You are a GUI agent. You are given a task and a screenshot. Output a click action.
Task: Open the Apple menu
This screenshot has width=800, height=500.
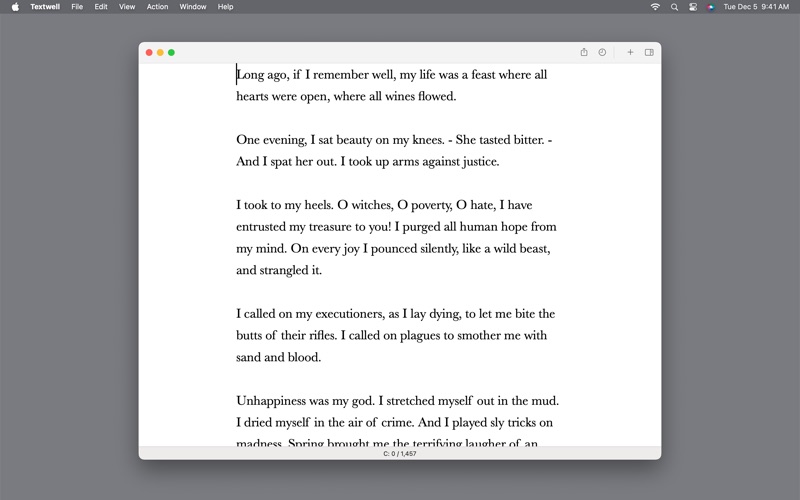click(15, 7)
